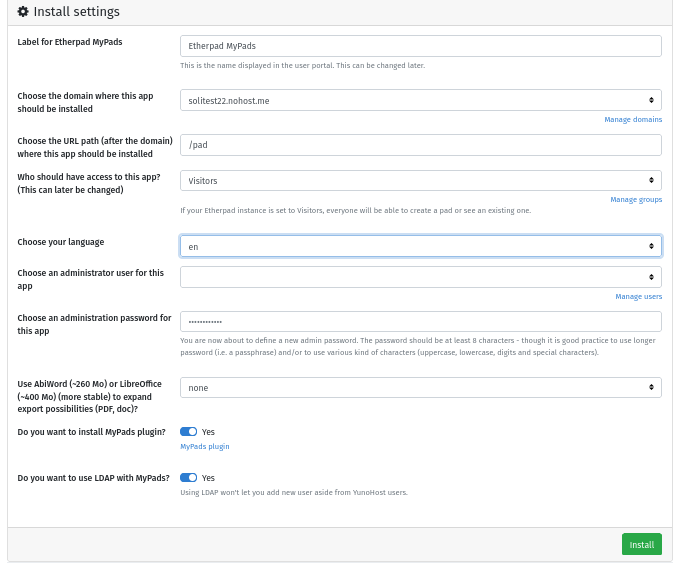Viewport: 680px width, 570px height.
Task: Open the AbiWord/LibreOffice dropdown set to none
Action: click(421, 387)
